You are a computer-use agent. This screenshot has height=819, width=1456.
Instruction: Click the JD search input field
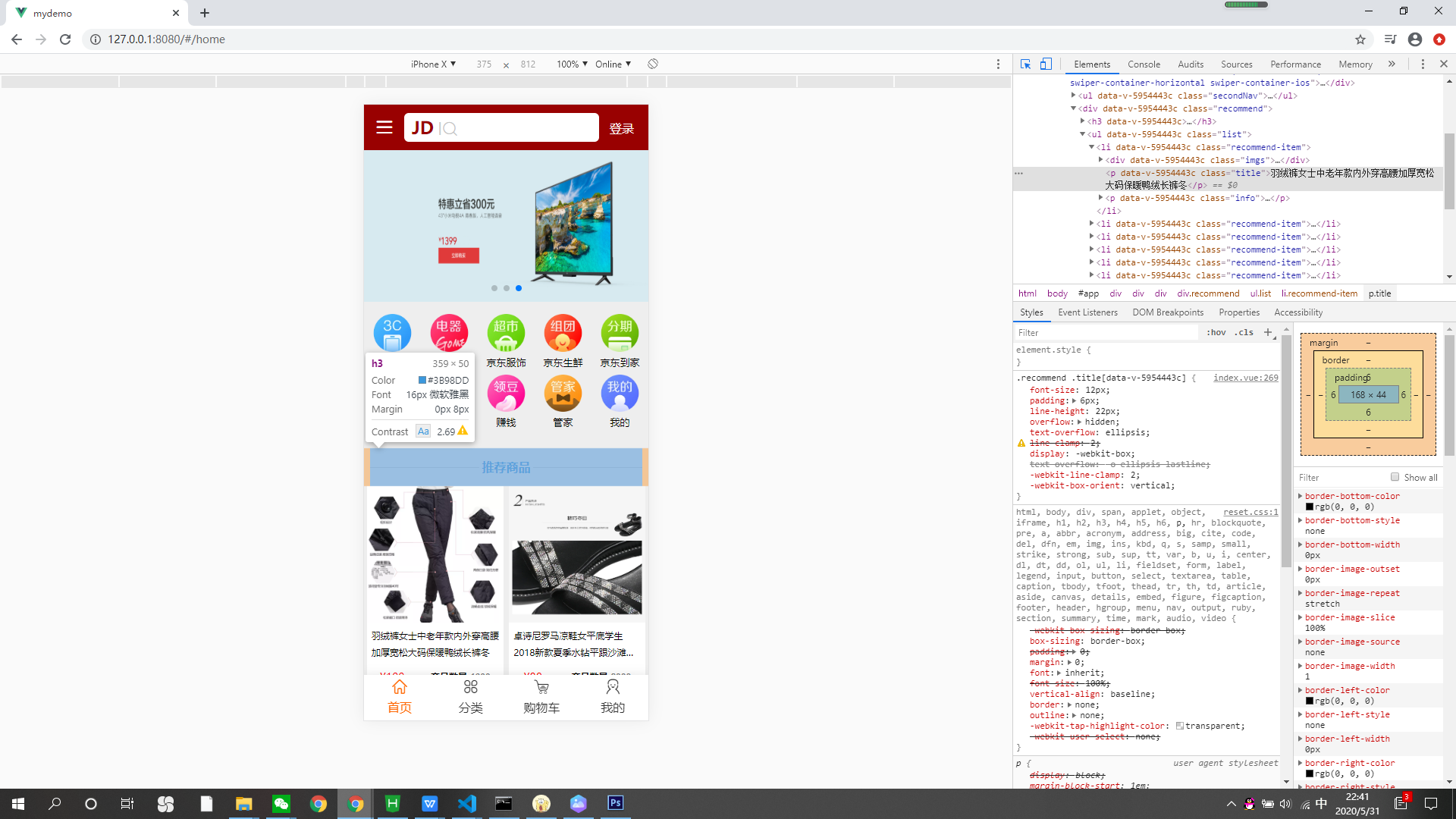(x=523, y=128)
